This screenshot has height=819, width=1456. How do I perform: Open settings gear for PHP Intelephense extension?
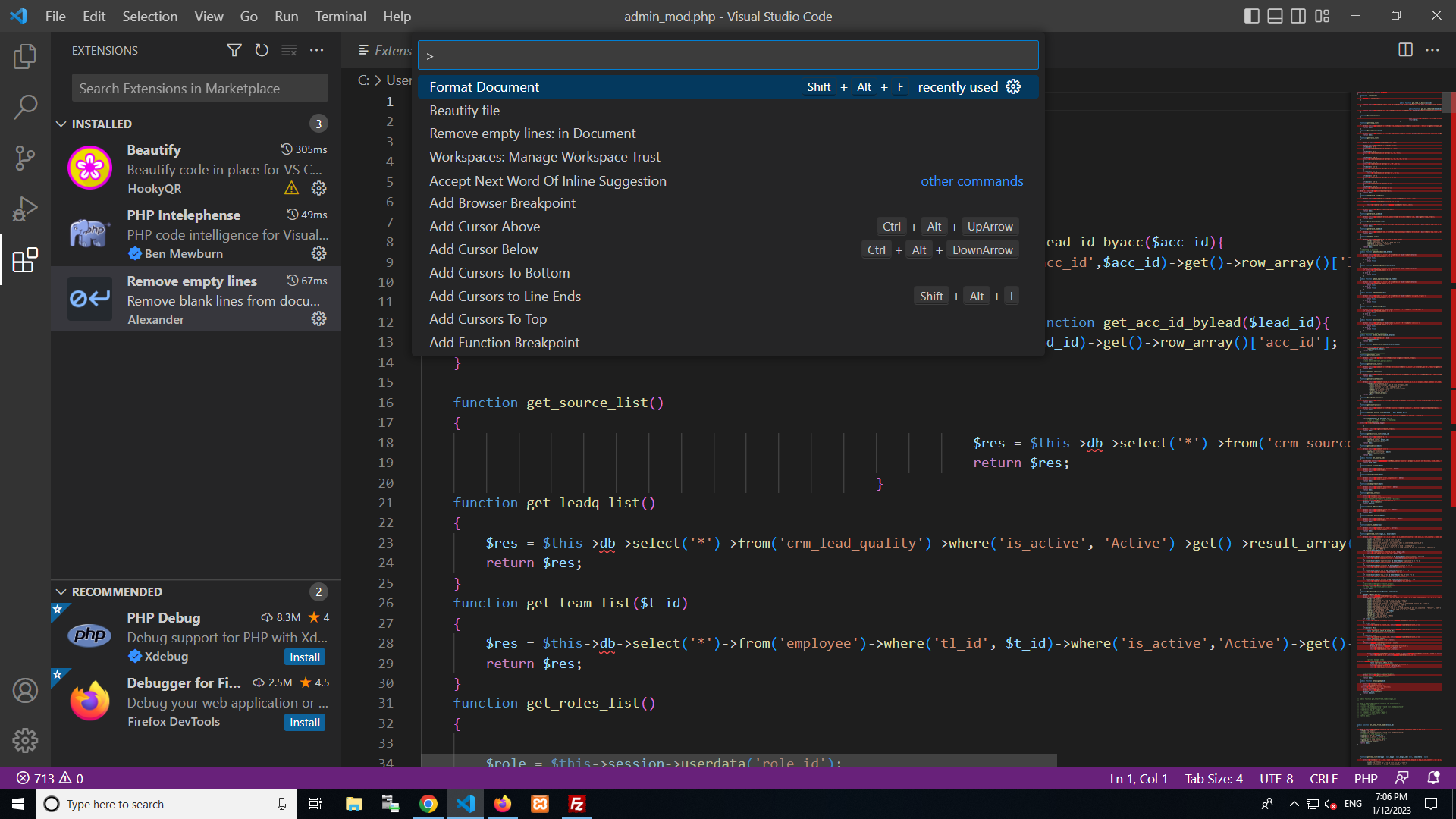click(x=318, y=253)
